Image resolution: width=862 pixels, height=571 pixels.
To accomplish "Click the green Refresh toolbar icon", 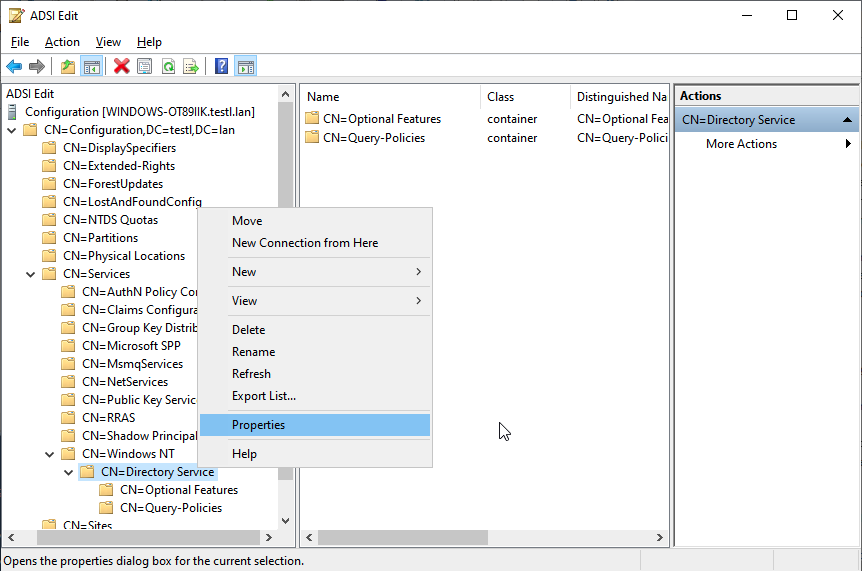I will [x=168, y=67].
